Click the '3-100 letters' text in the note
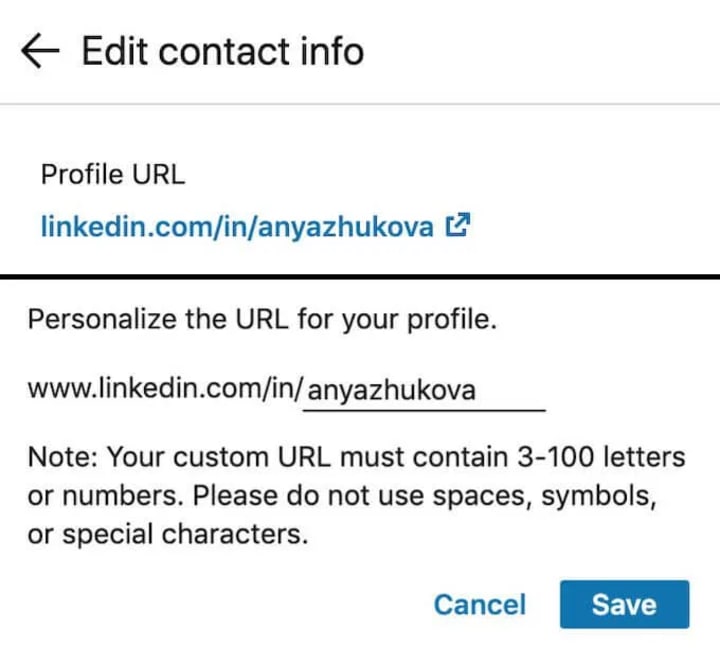720x648 pixels. tap(601, 457)
